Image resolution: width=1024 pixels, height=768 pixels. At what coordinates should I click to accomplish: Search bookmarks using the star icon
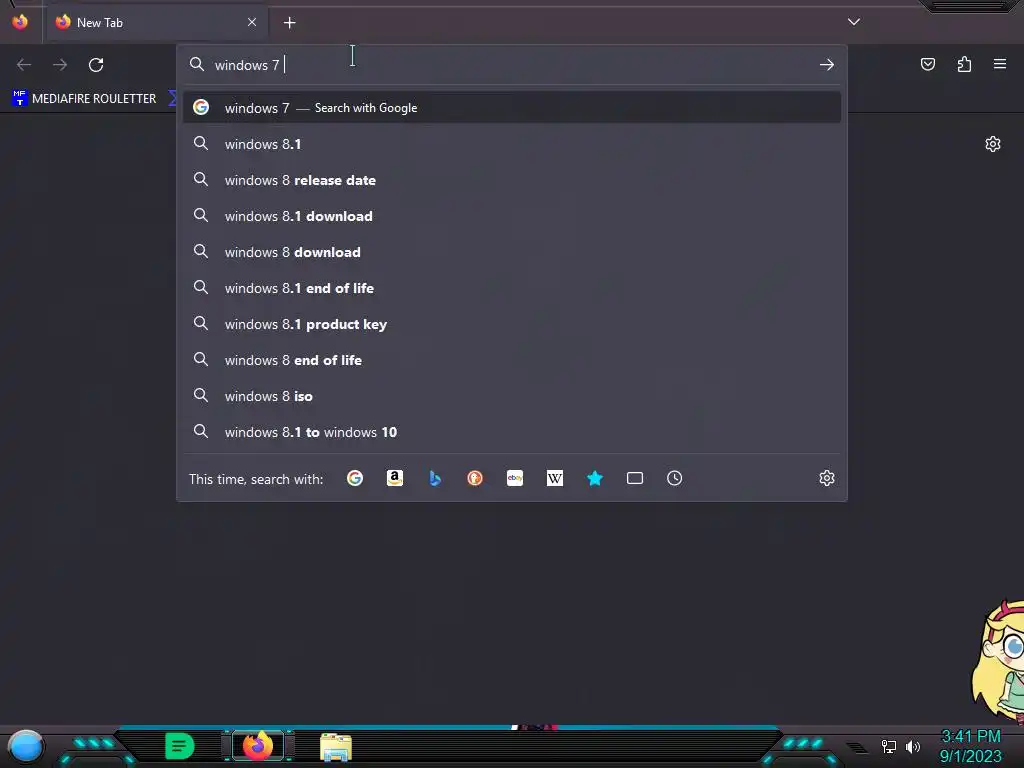[595, 479]
